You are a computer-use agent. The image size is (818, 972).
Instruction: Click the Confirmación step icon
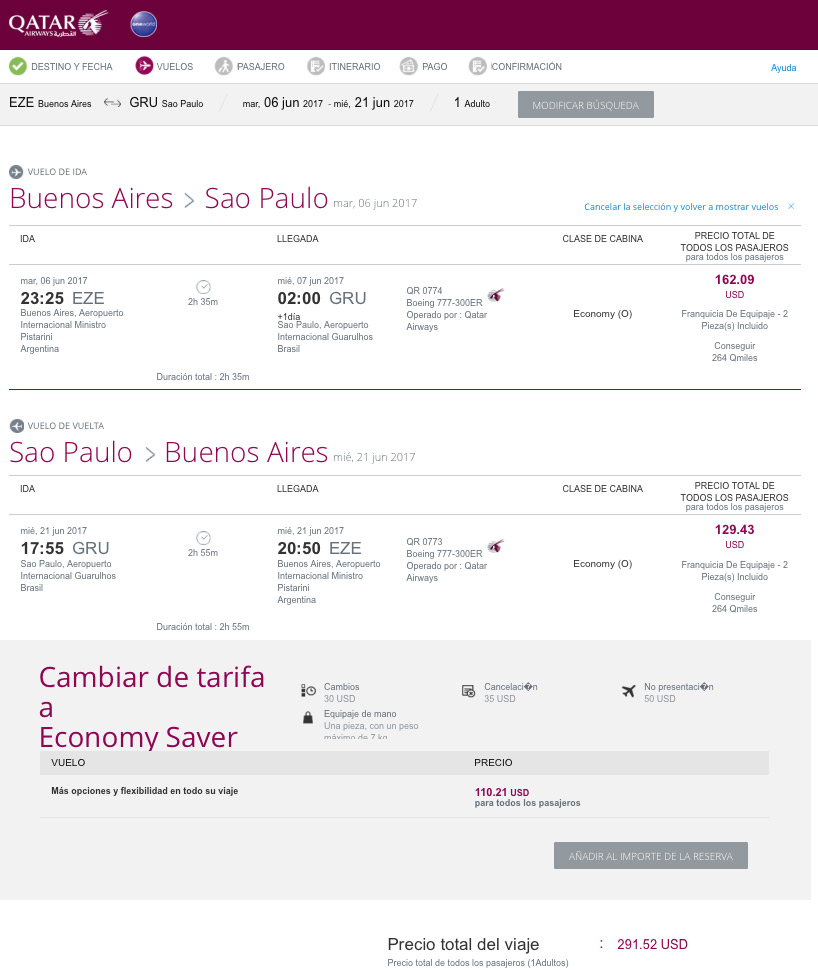coord(477,66)
